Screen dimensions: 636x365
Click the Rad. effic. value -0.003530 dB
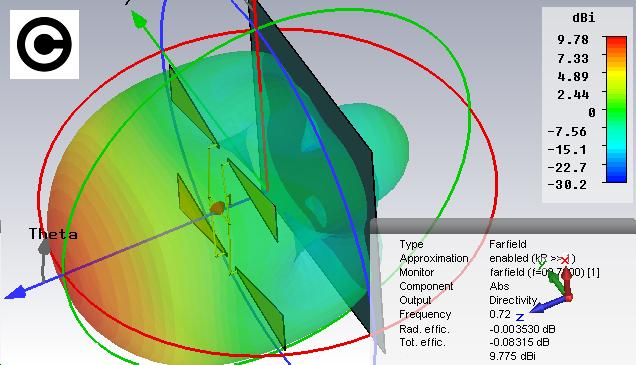[x=522, y=329]
